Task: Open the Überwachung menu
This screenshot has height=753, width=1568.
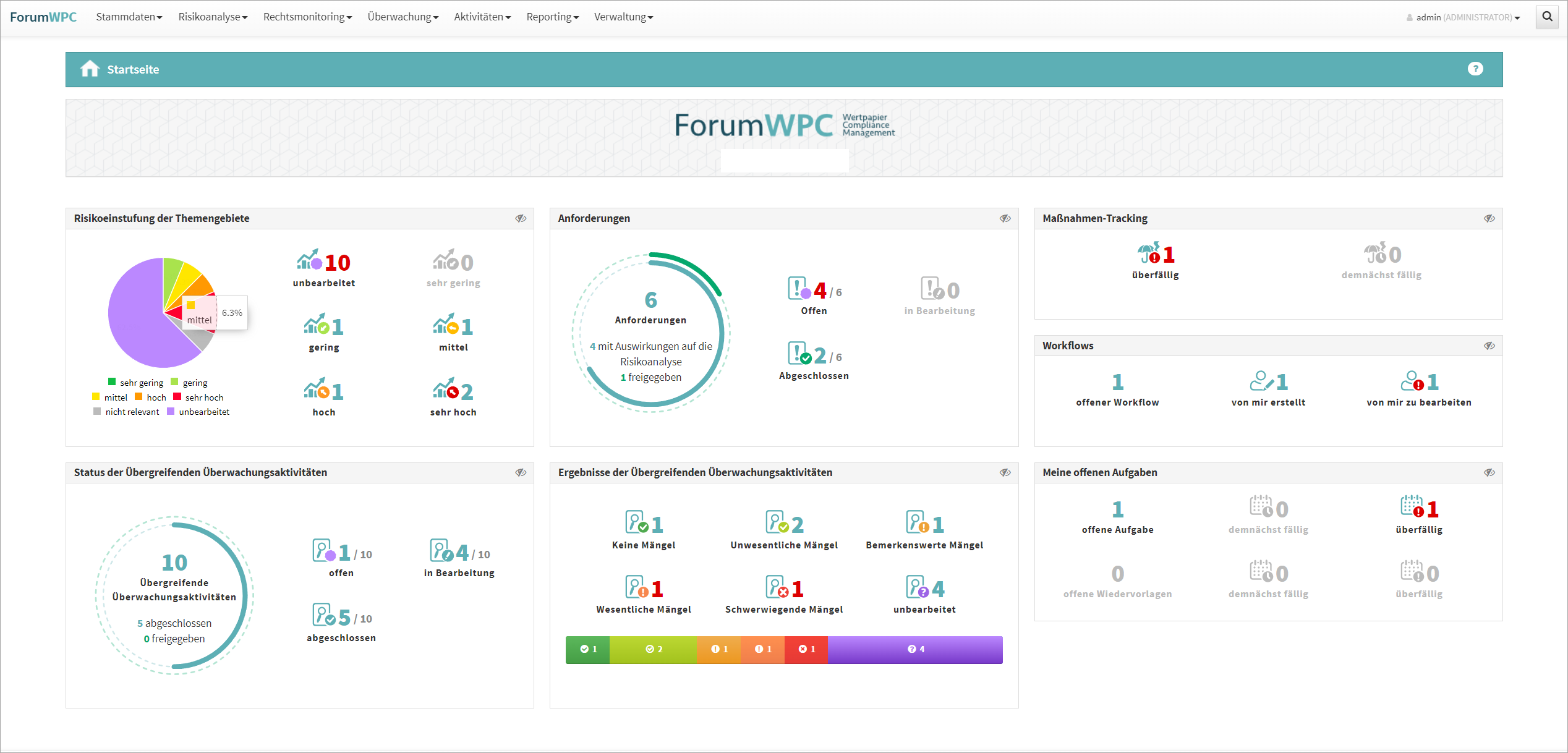Action: 403,17
